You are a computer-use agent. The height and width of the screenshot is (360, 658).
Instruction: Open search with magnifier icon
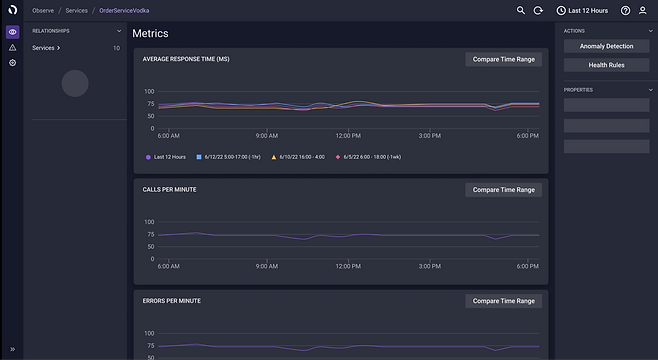(520, 10)
